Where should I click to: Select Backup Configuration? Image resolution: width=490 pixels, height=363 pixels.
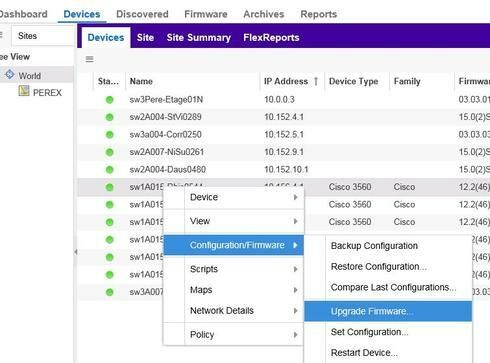[x=388, y=246]
